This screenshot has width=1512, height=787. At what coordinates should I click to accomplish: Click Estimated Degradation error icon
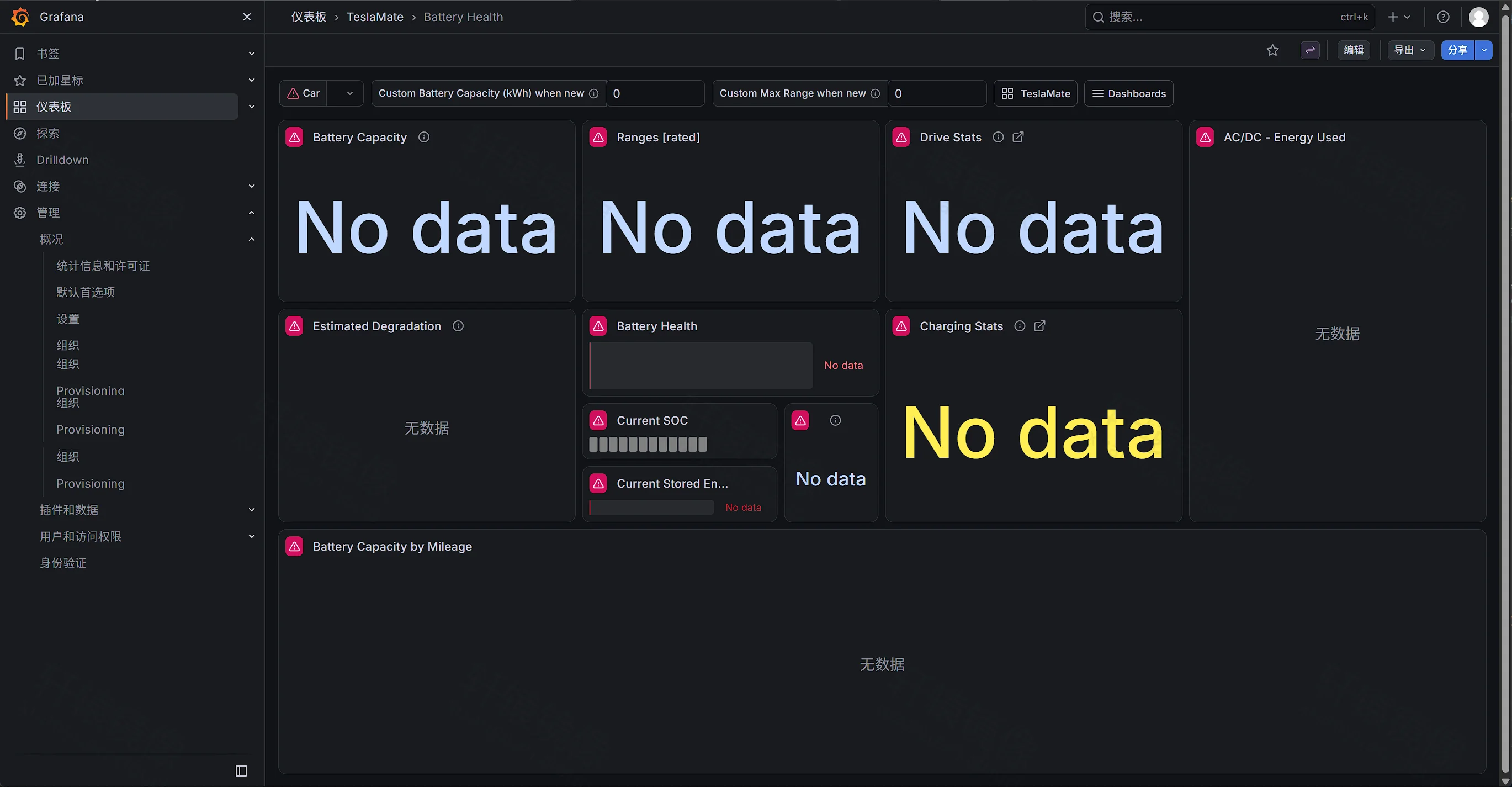pyautogui.click(x=295, y=326)
